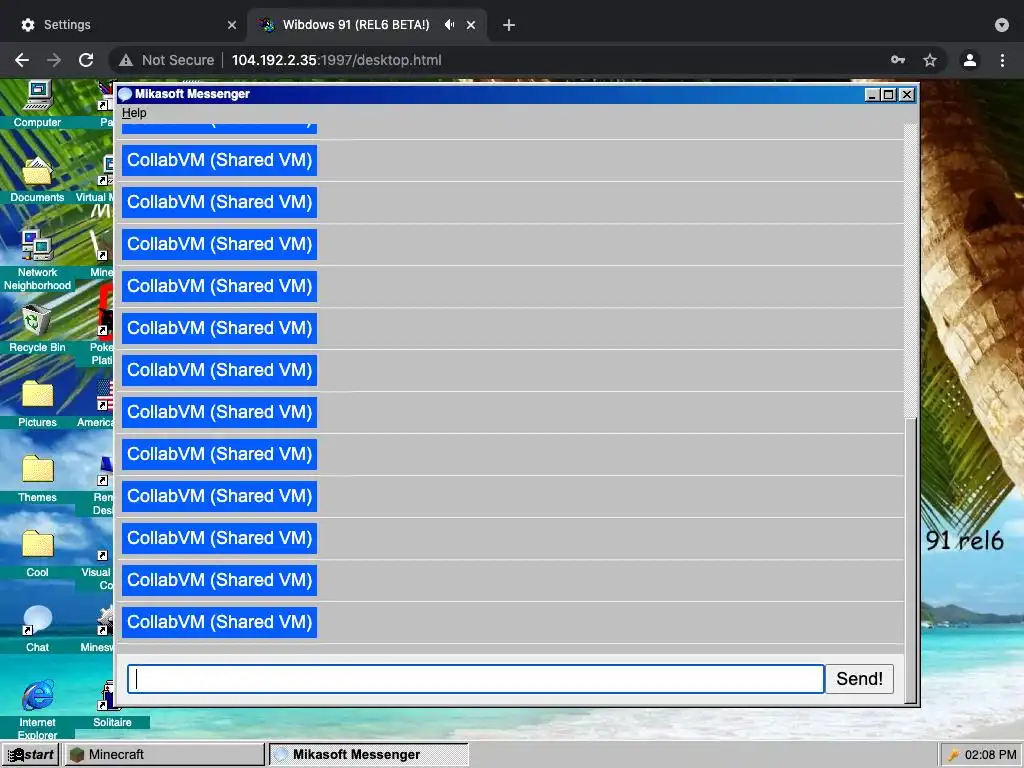Open the Chrome three-dot menu

click(x=1002, y=60)
